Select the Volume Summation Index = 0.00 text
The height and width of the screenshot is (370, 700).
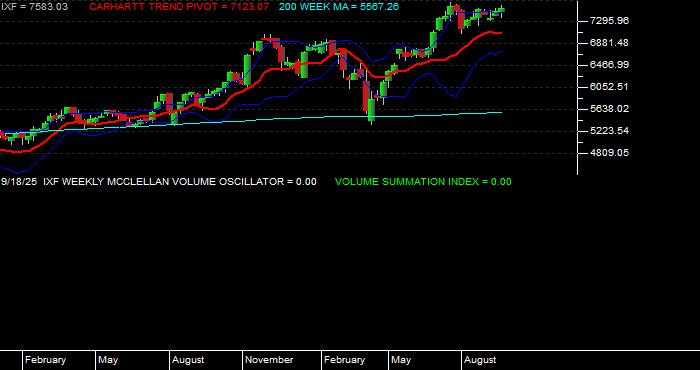[423, 182]
